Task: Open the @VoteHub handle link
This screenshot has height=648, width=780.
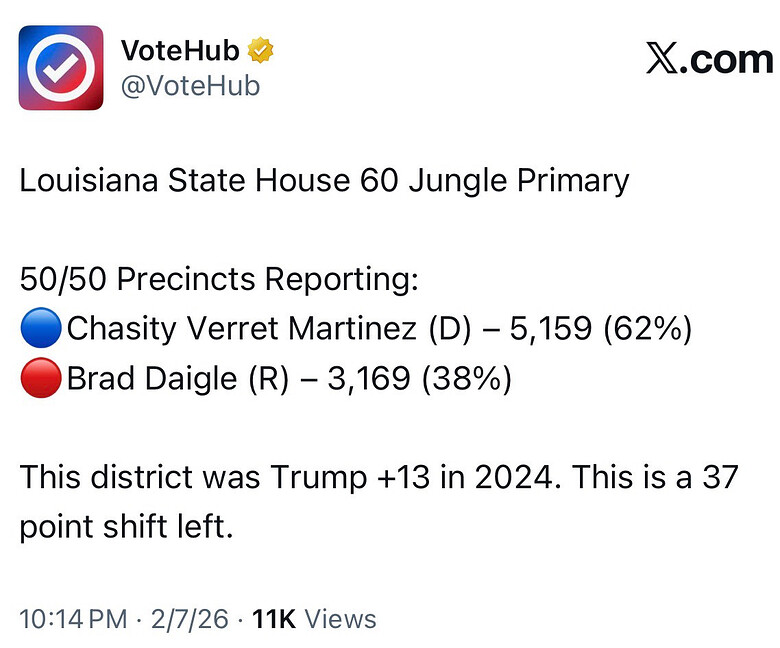Action: tap(190, 86)
